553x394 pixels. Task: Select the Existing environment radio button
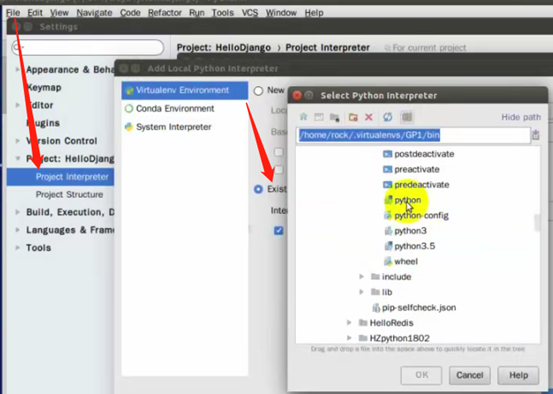pos(259,189)
